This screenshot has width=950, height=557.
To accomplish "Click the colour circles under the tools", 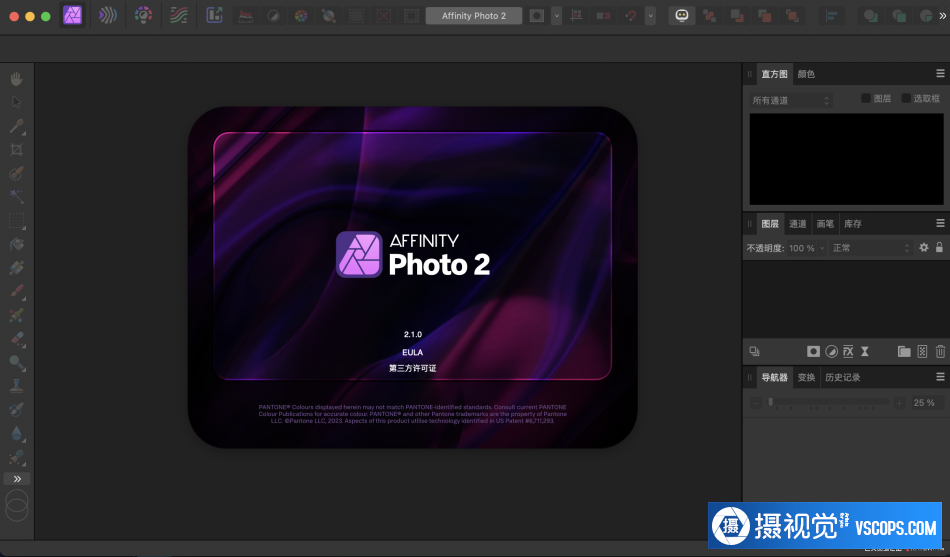I will pos(16,505).
